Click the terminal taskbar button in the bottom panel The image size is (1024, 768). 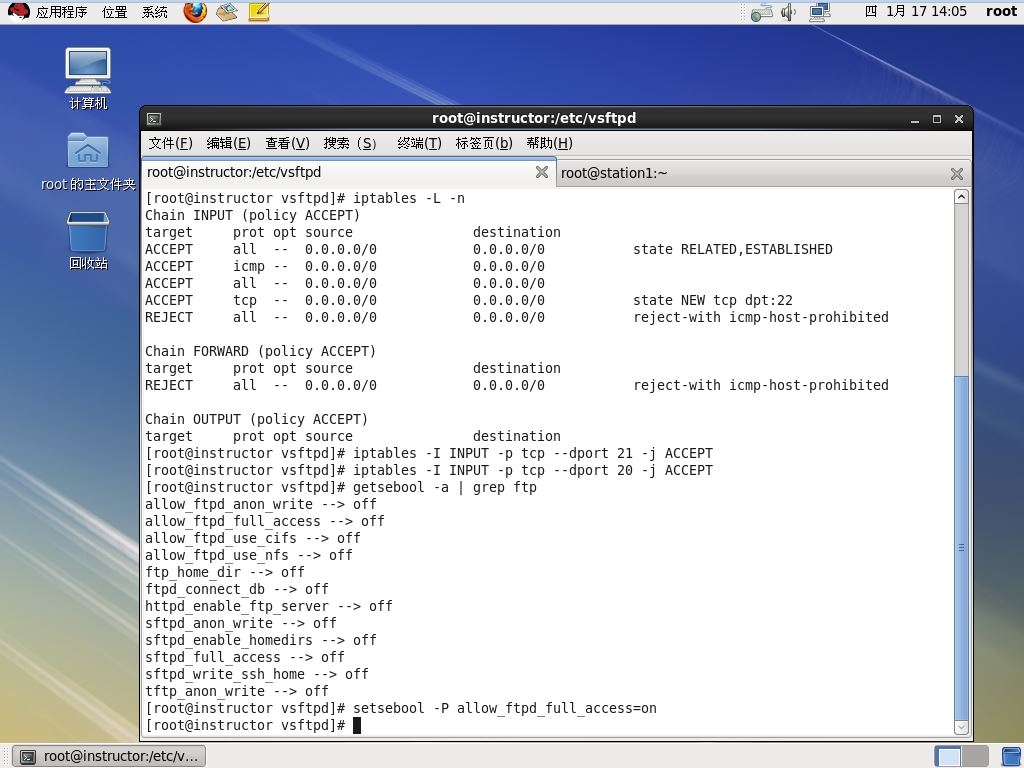109,756
